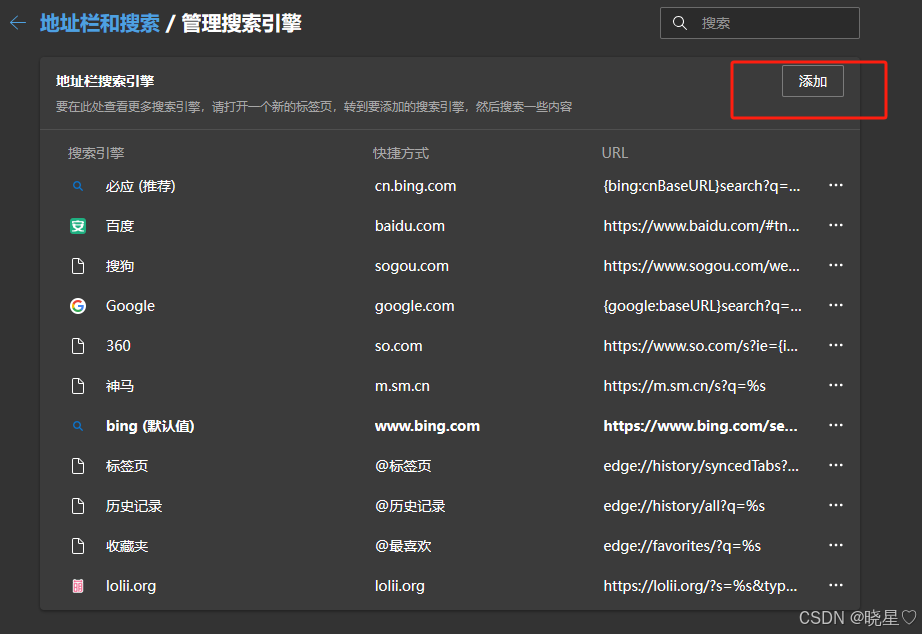
Task: Click the edge://history/all?q=%s URL
Action: [x=684, y=506]
